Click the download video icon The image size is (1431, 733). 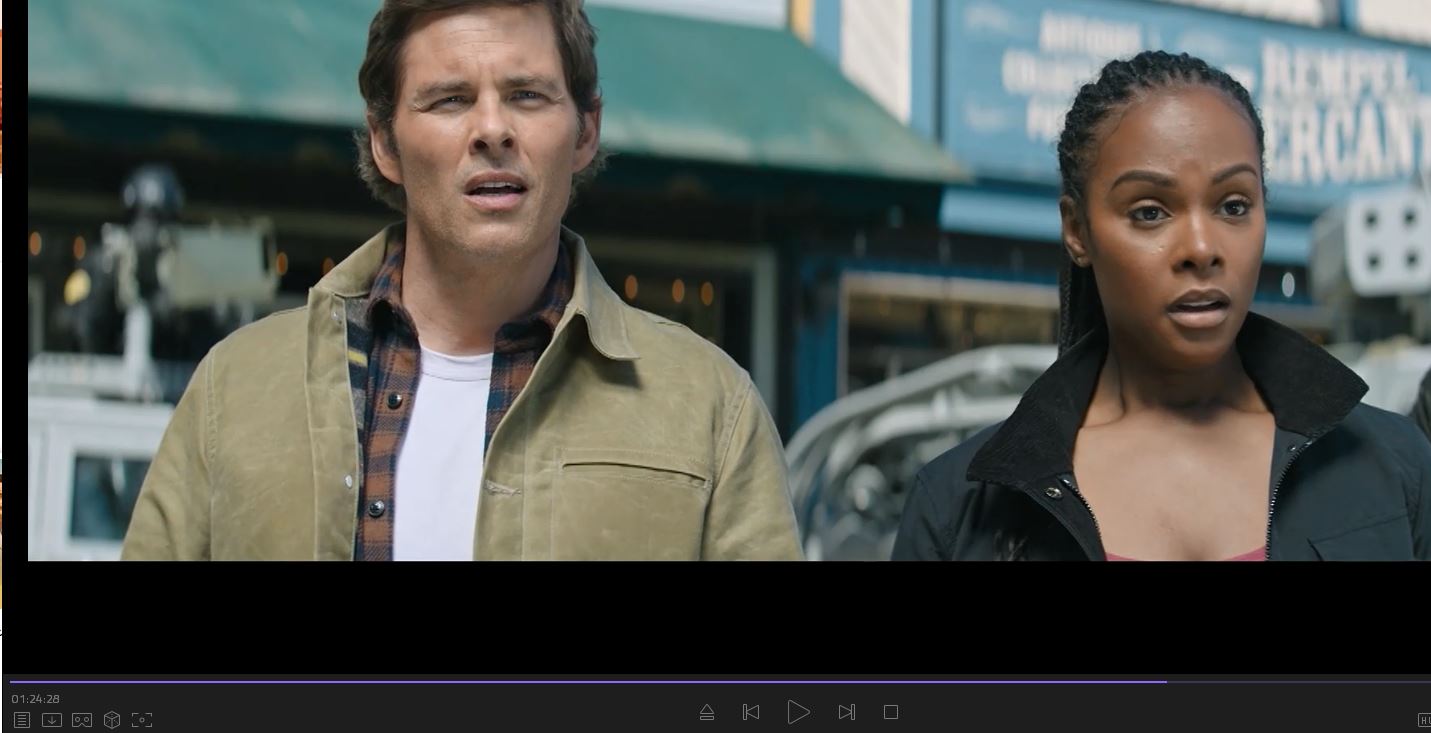[52, 720]
